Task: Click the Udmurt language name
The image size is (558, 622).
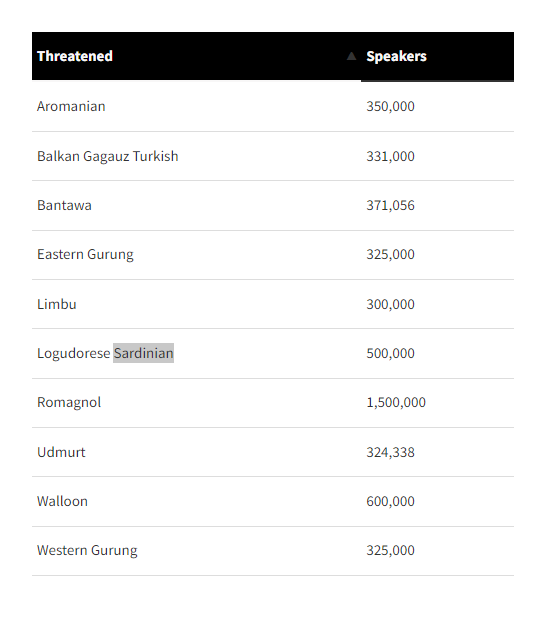Action: coord(61,452)
